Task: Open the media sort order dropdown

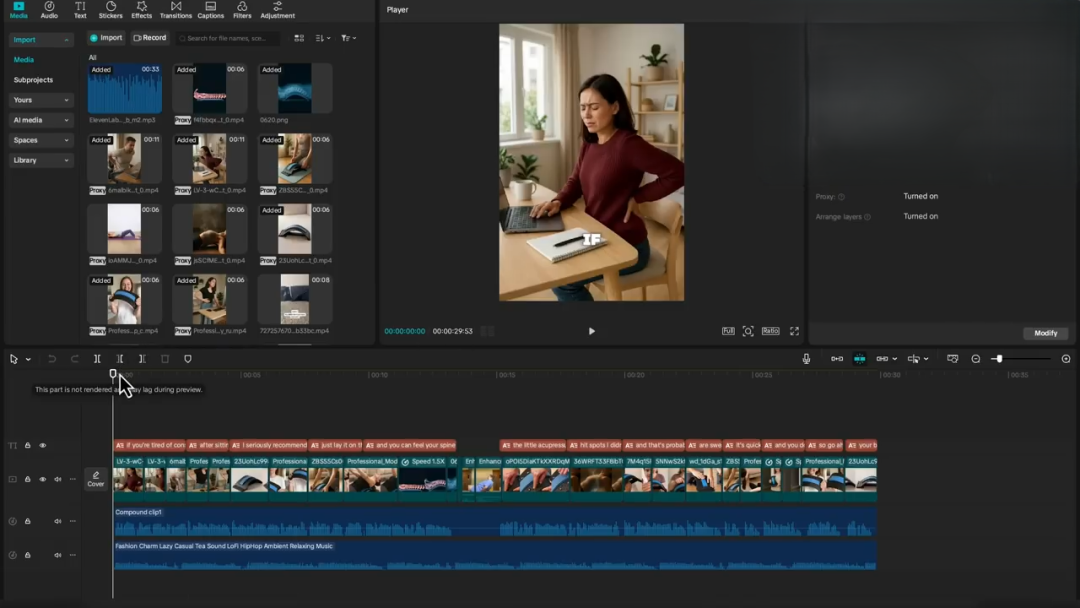Action: pos(323,38)
